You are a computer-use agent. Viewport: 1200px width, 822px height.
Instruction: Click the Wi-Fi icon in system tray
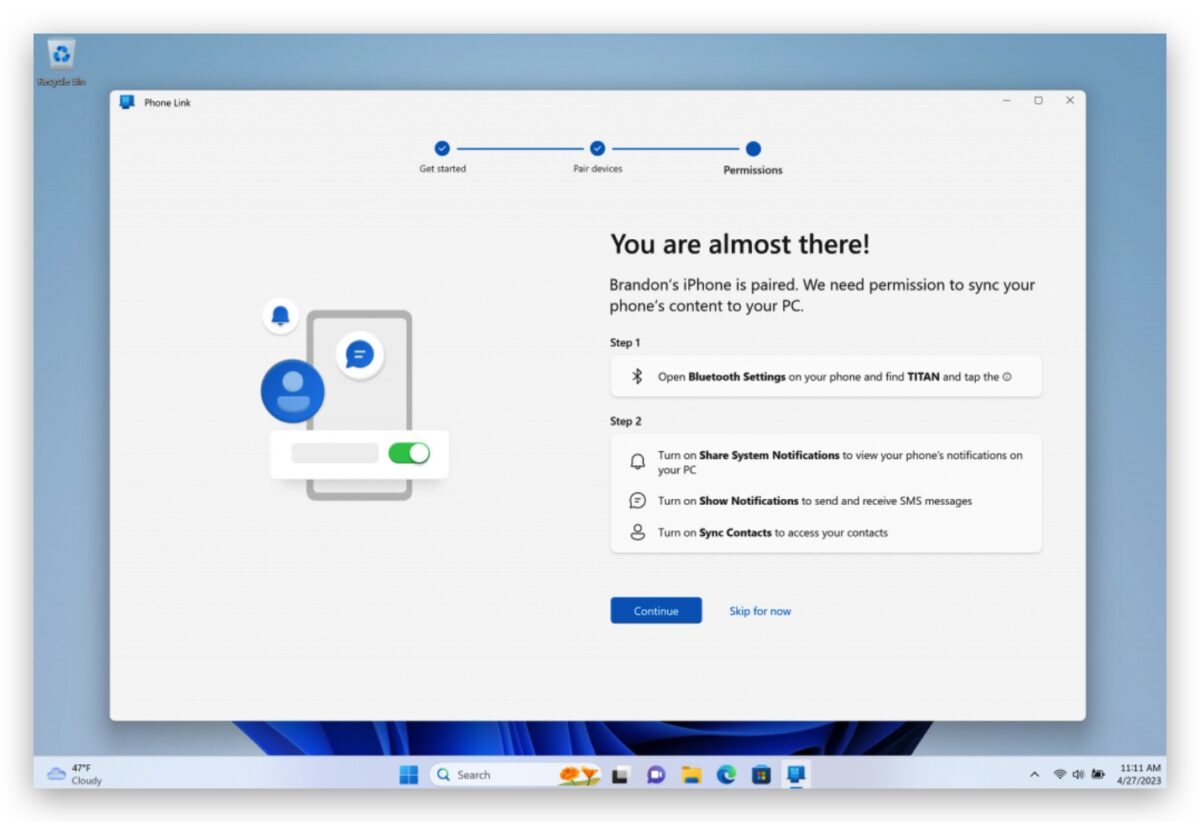click(x=1060, y=774)
